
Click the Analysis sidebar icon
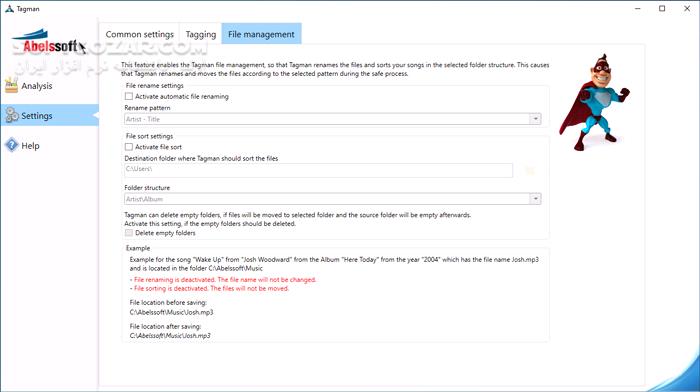11,85
